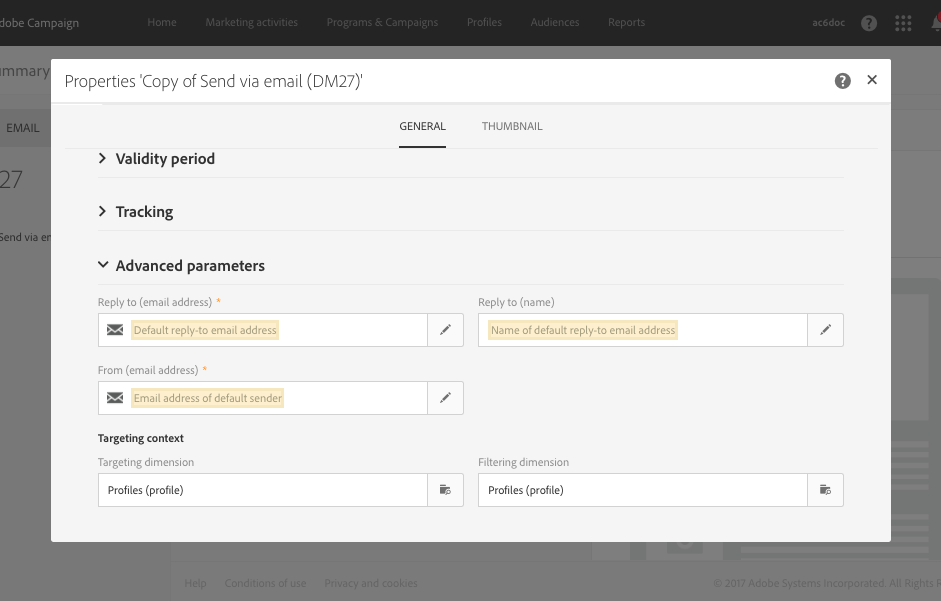941x601 pixels.
Task: Open Filtering dimension picker icon
Action: [826, 490]
